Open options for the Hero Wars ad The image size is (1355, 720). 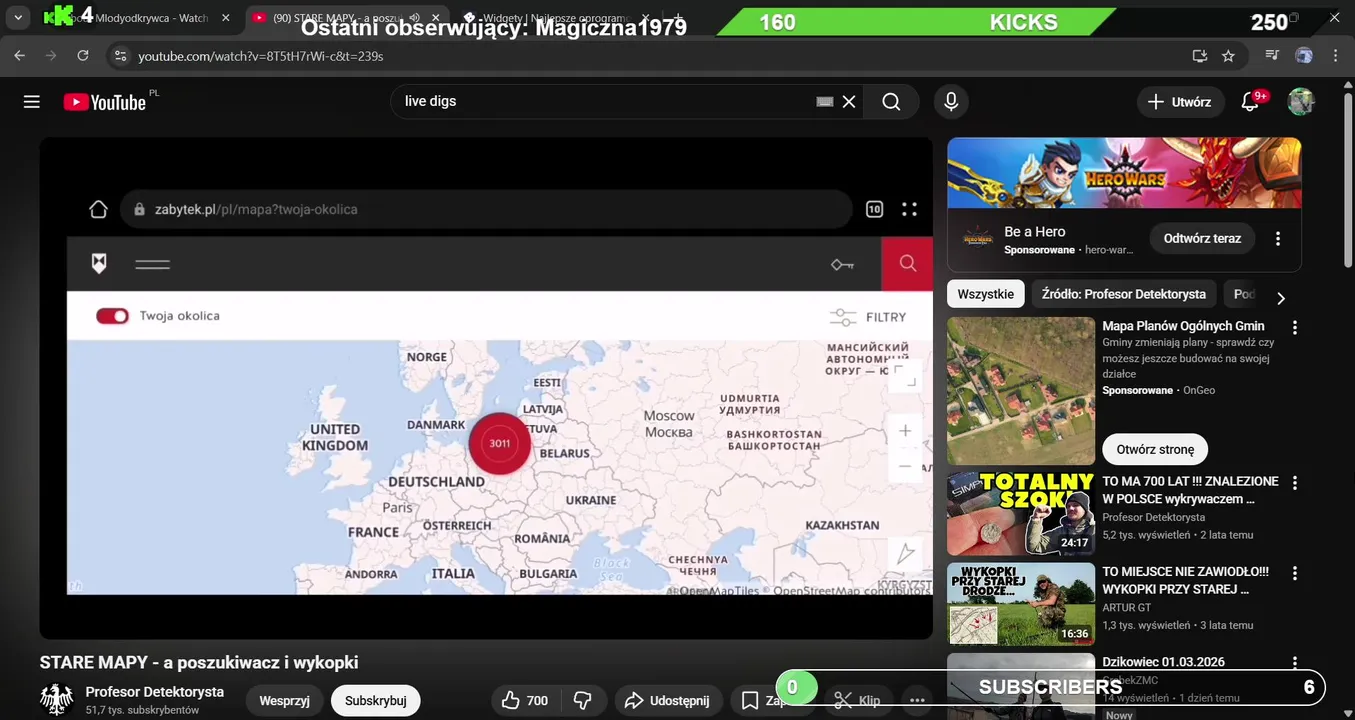(x=1277, y=239)
